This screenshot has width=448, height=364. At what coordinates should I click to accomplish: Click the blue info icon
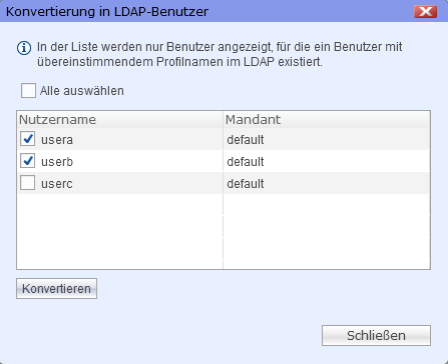pyautogui.click(x=24, y=48)
